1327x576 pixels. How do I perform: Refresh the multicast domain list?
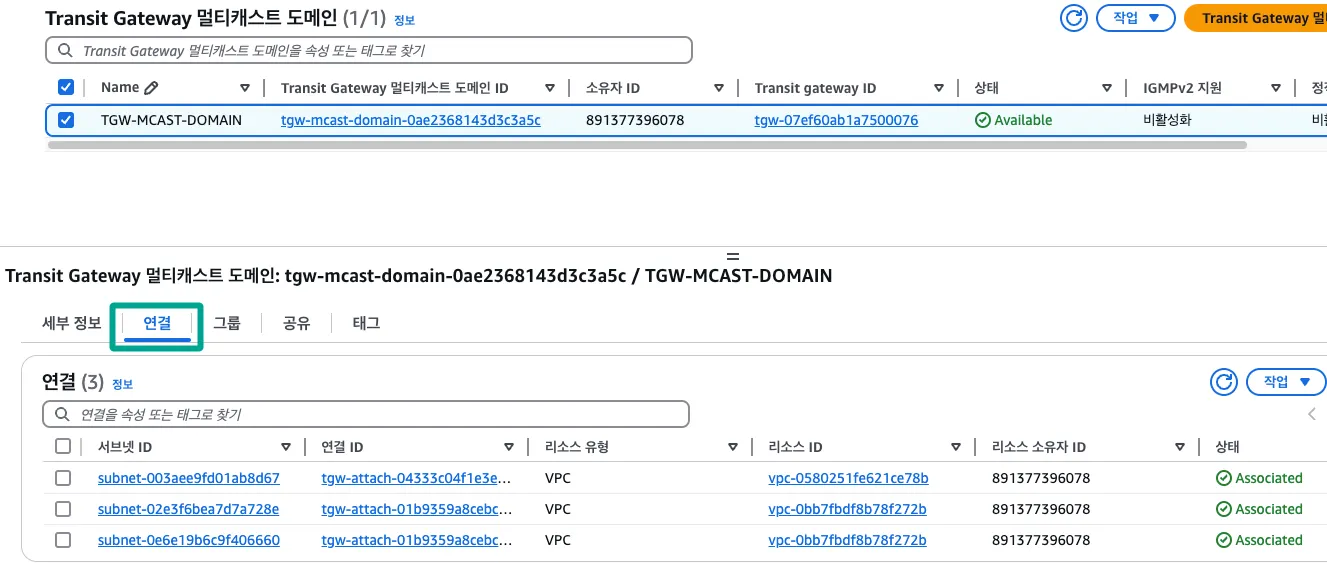tap(1075, 18)
